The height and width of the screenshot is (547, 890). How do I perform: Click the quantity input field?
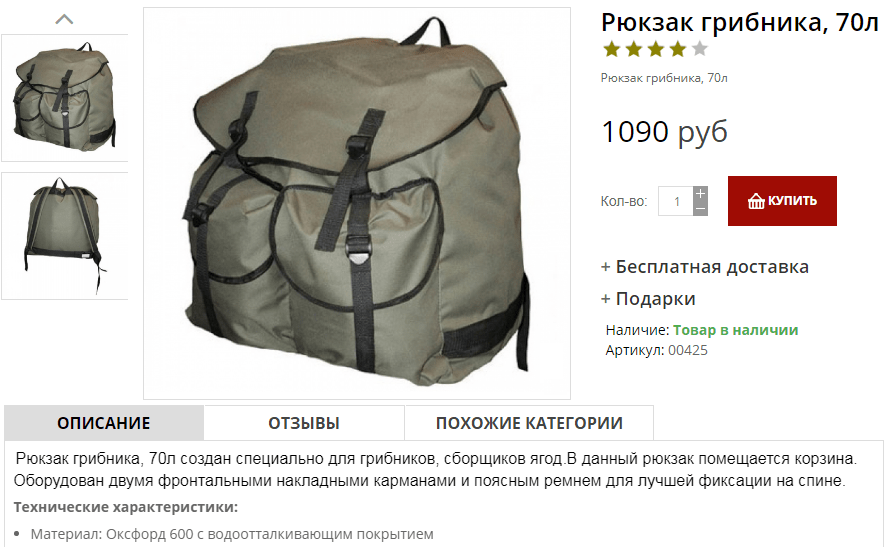[676, 201]
